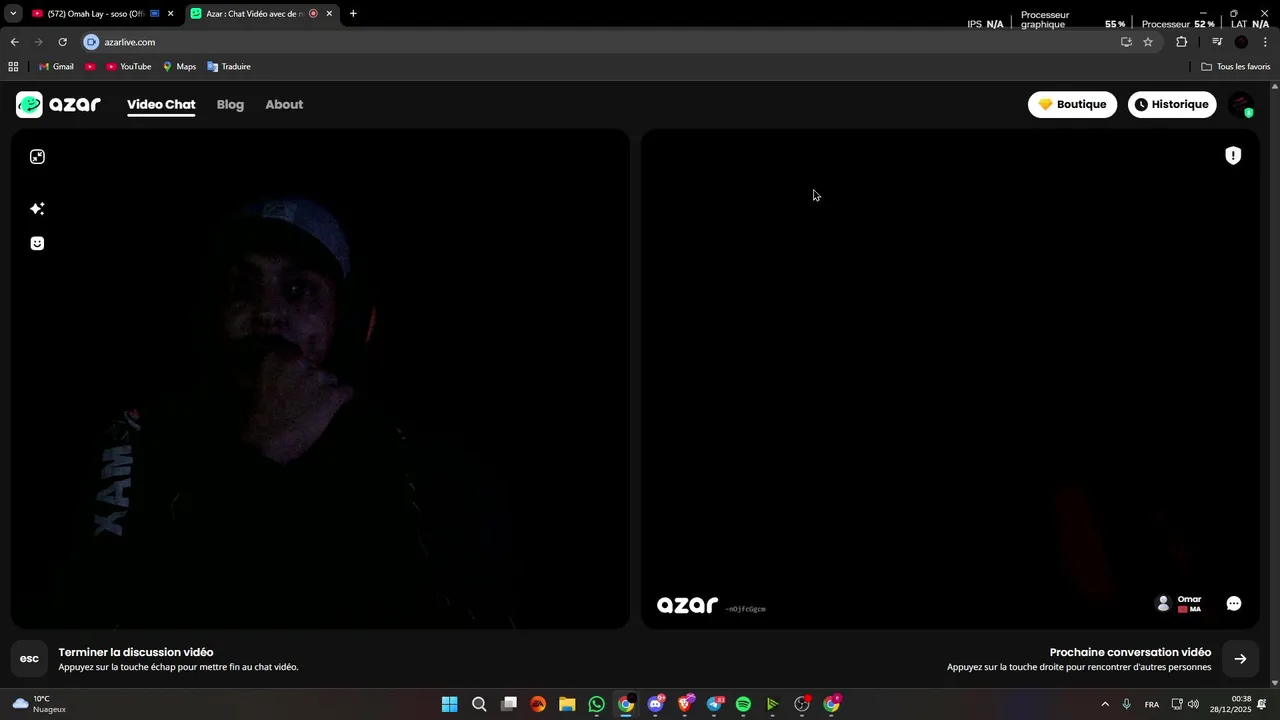This screenshot has width=1280, height=720.
Task: Open the Gmail bookmark
Action: pyautogui.click(x=56, y=67)
